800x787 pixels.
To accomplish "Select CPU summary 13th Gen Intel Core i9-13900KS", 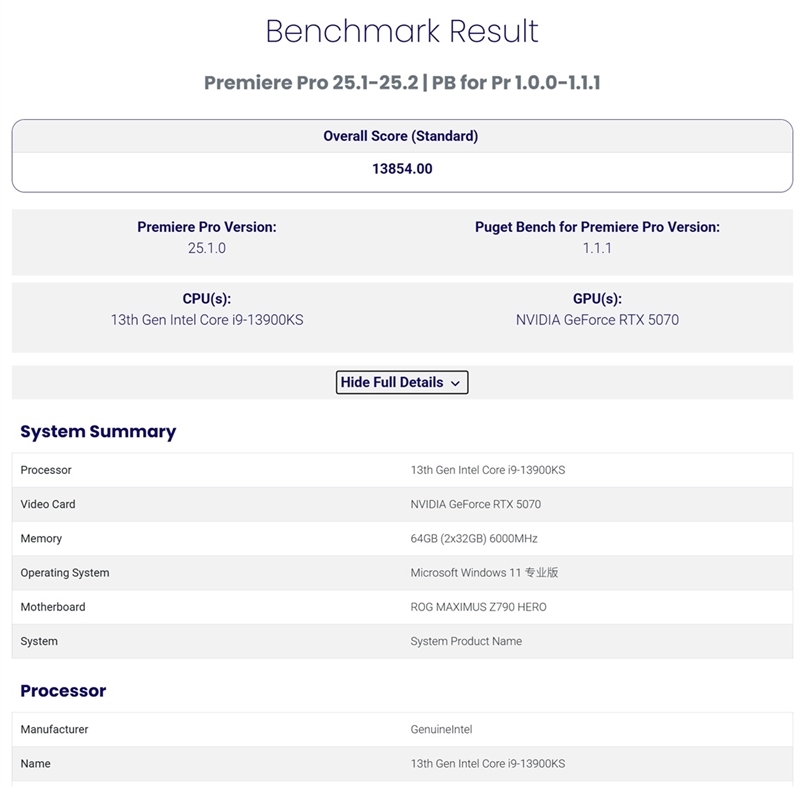I will click(x=207, y=320).
